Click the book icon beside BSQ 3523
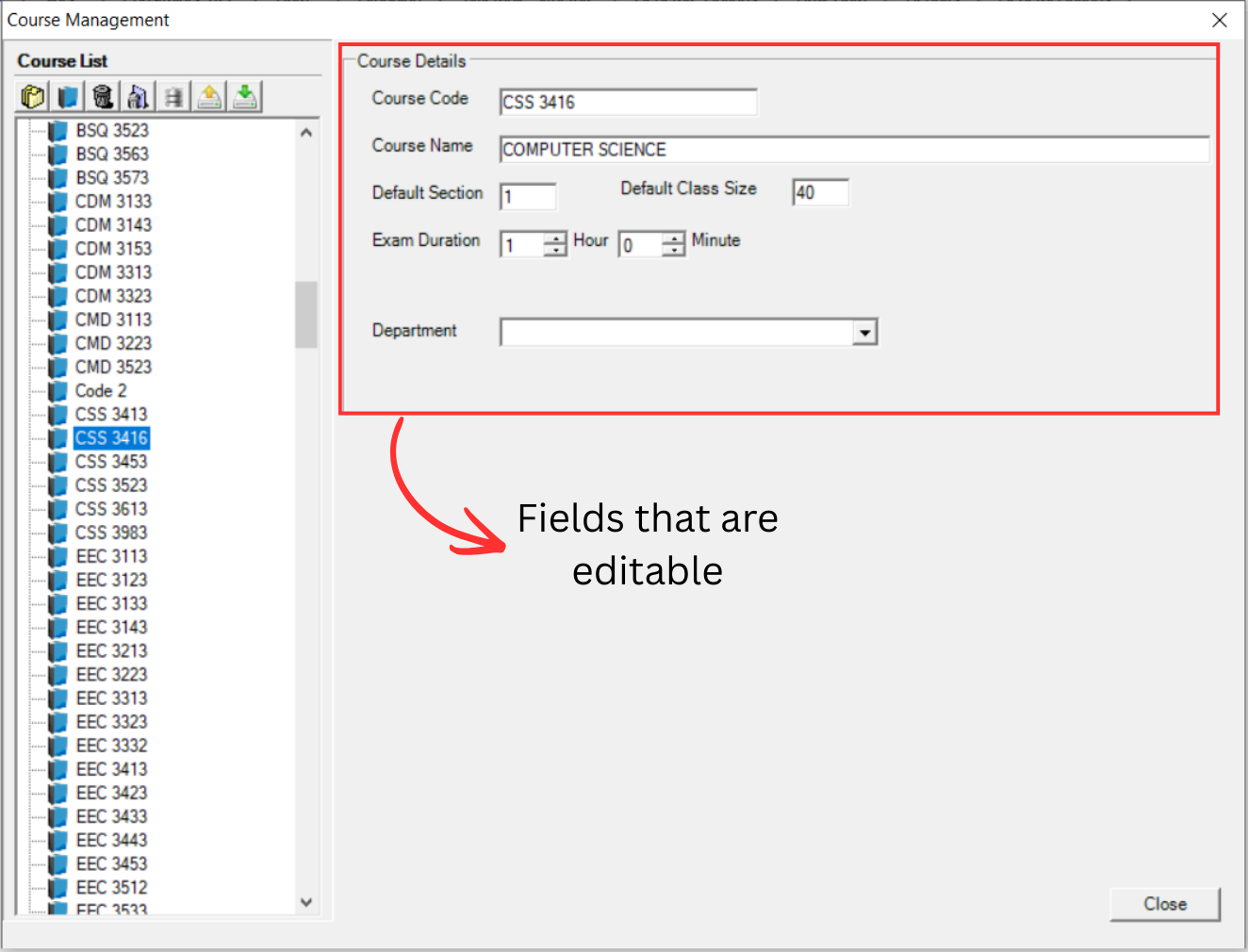Viewport: 1249px width, 952px height. [x=58, y=130]
